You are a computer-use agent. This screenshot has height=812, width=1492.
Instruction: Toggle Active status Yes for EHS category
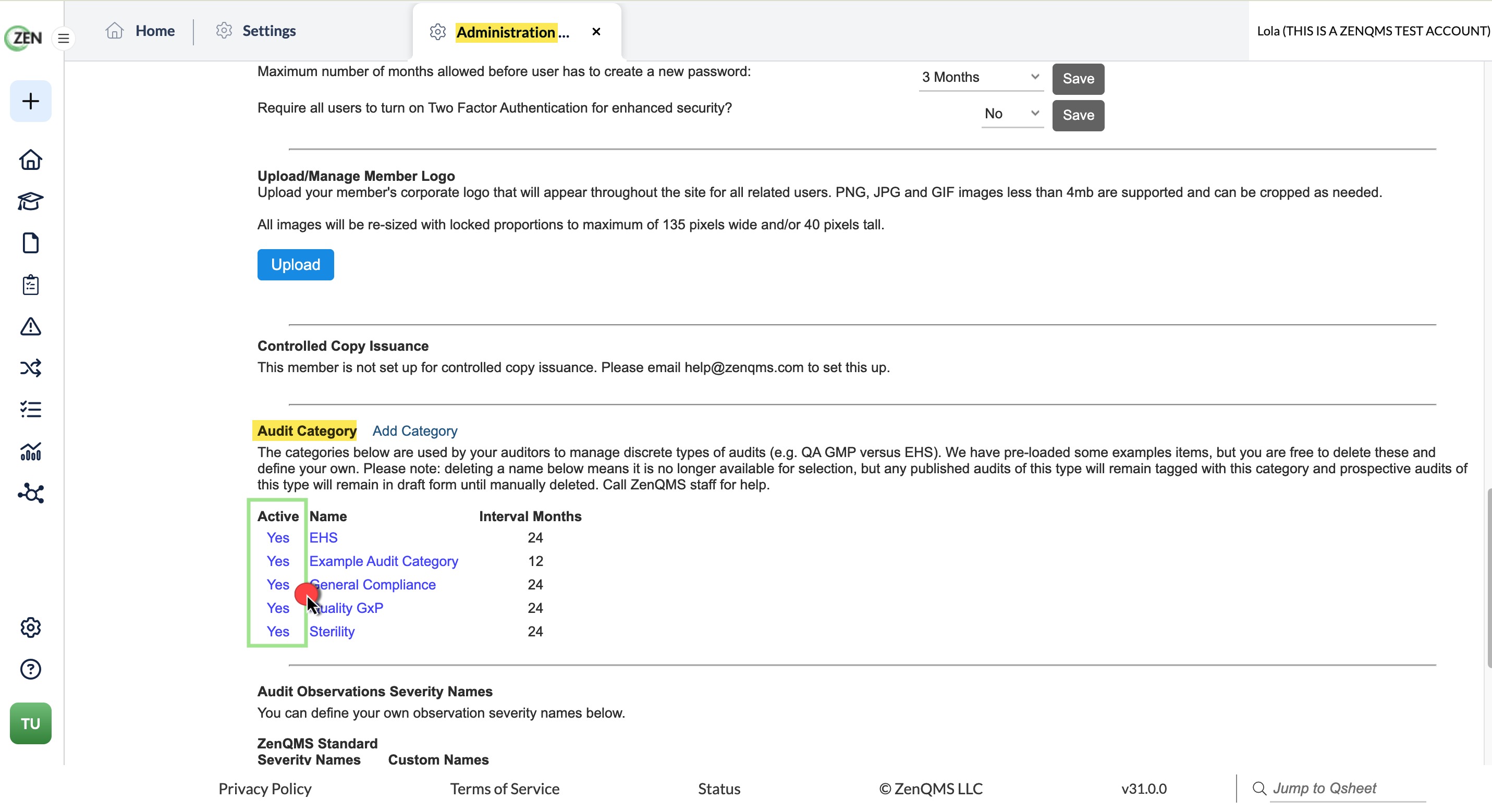[278, 538]
